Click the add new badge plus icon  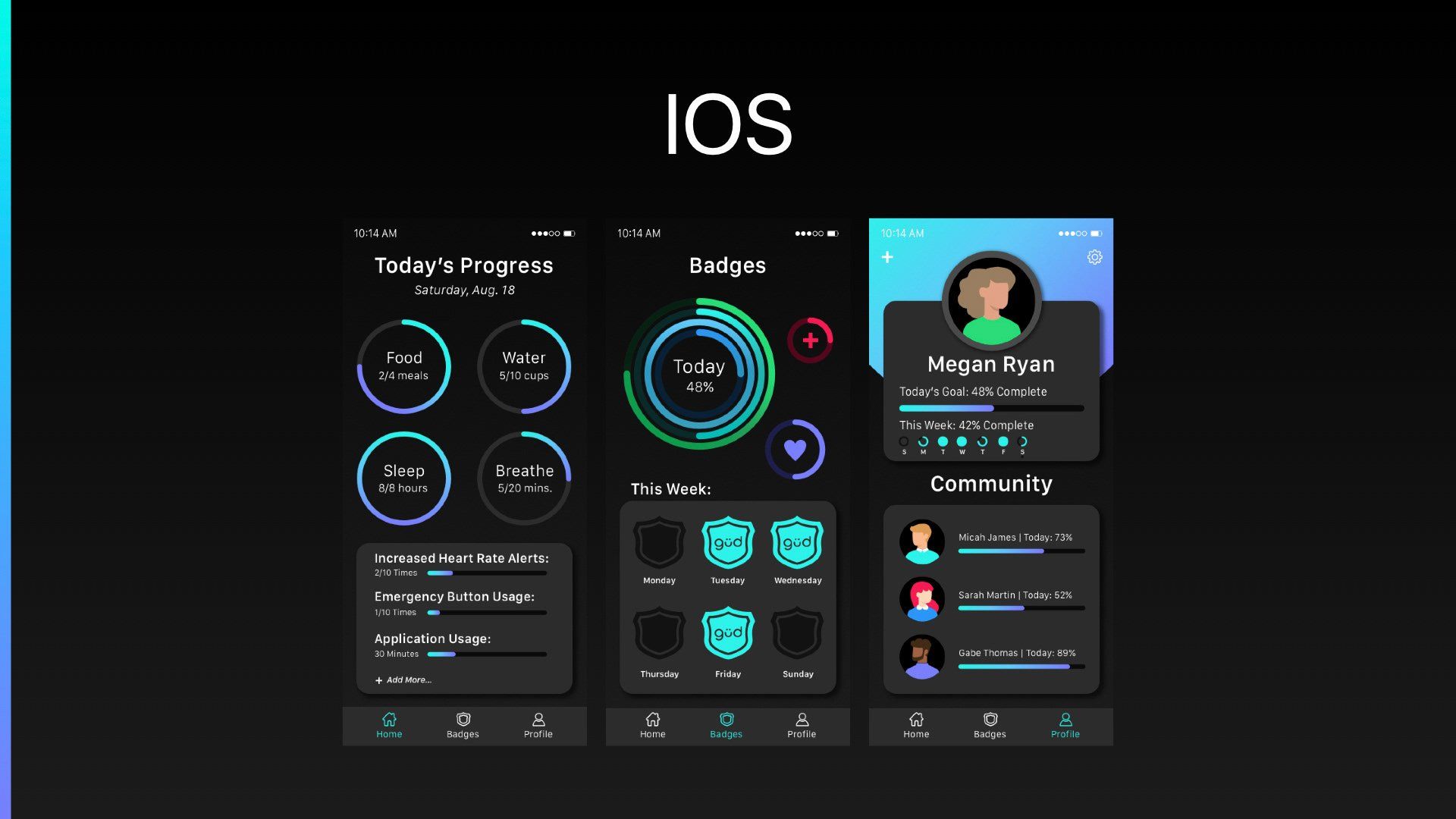810,340
